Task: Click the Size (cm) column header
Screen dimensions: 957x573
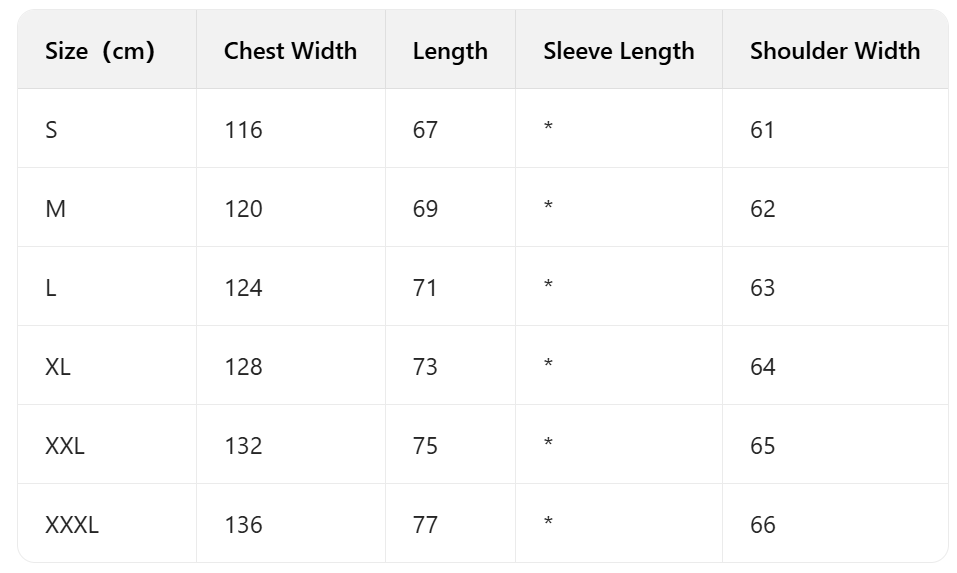Action: point(100,51)
